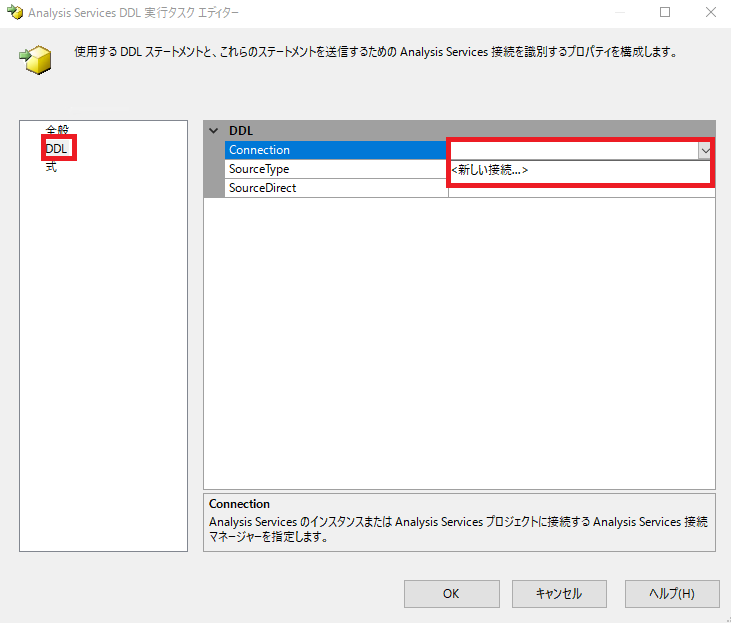Open the Connection dropdown arrow
This screenshot has height=623, width=731.
pos(704,151)
